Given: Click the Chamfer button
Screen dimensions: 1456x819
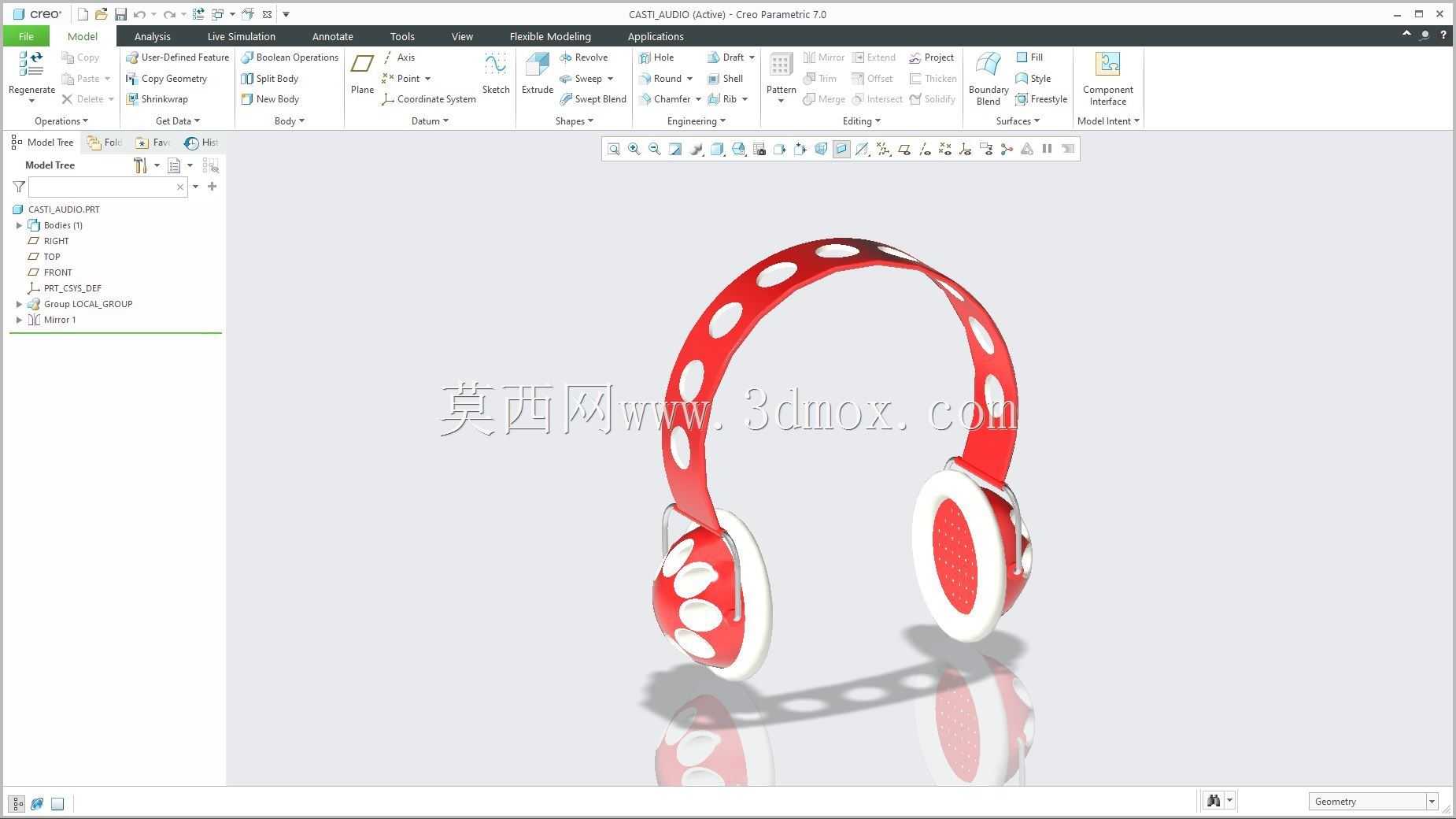Looking at the screenshot, I should 665,99.
